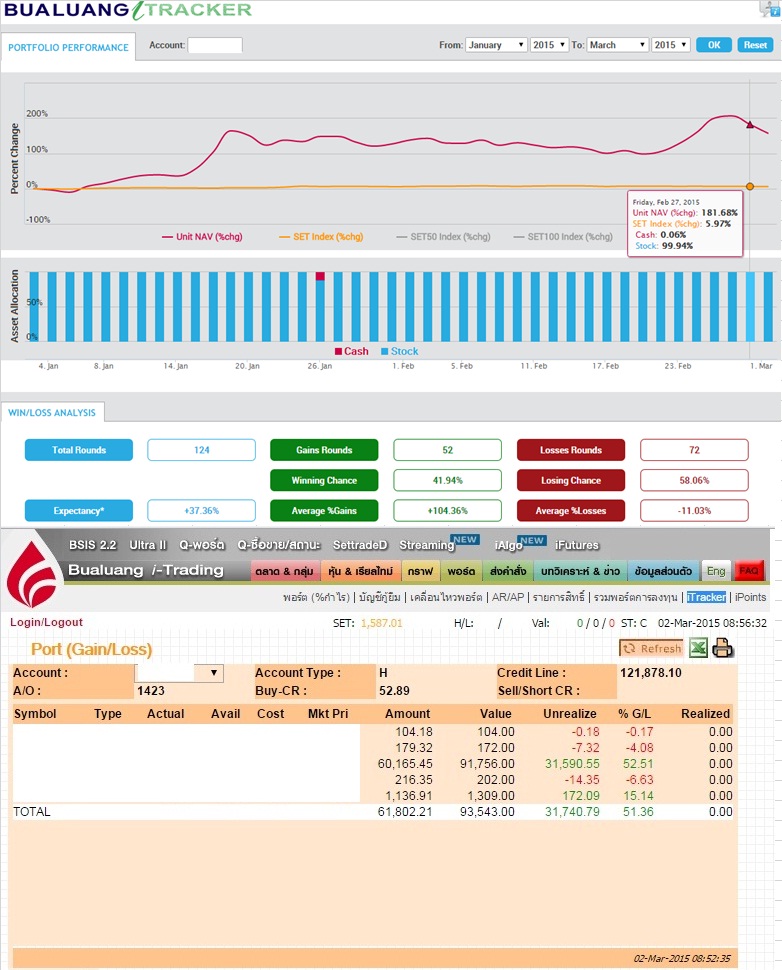Switch language with Eng button
The width and height of the screenshot is (782, 970).
(716, 571)
